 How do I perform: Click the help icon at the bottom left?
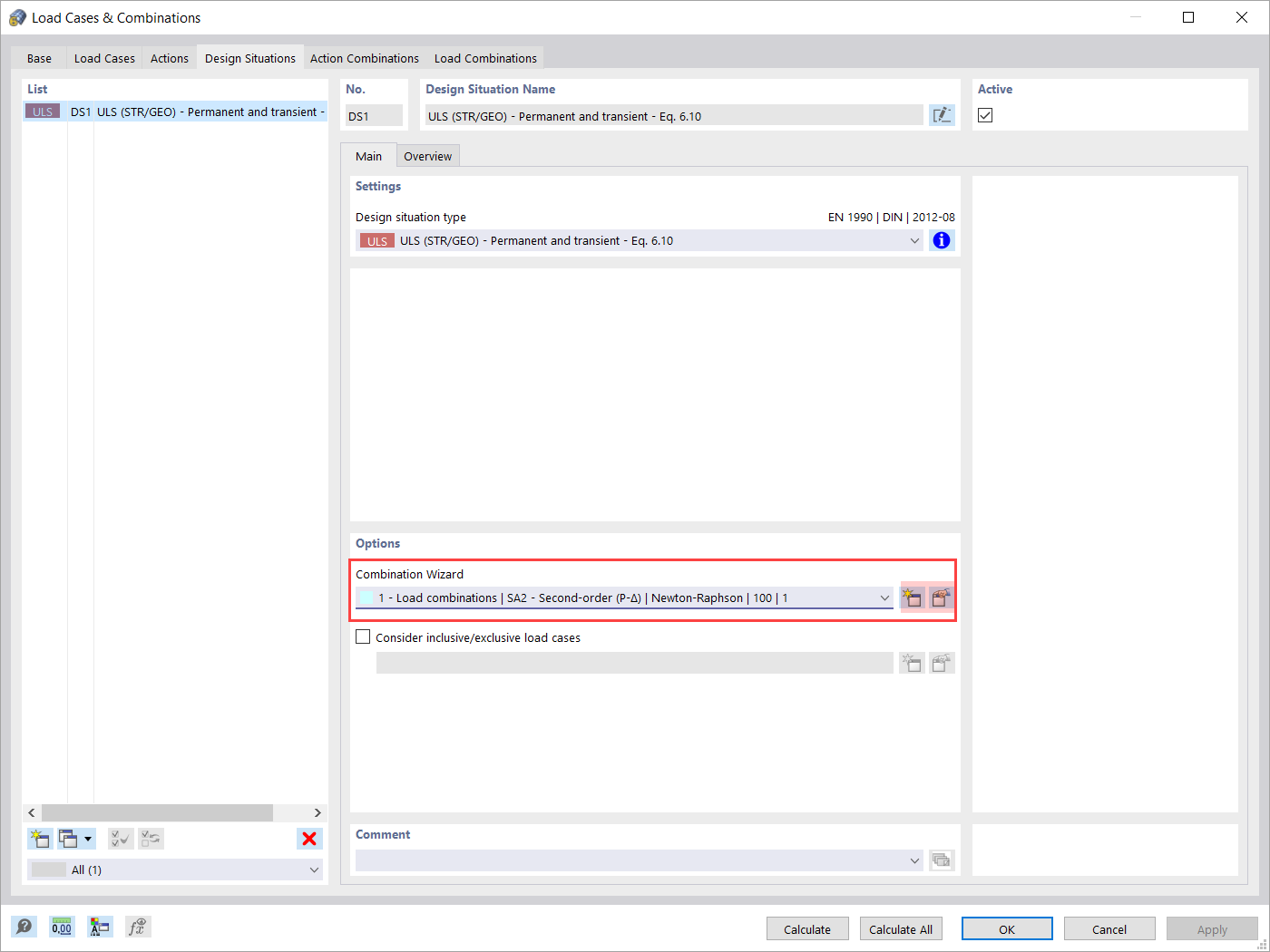tap(24, 927)
